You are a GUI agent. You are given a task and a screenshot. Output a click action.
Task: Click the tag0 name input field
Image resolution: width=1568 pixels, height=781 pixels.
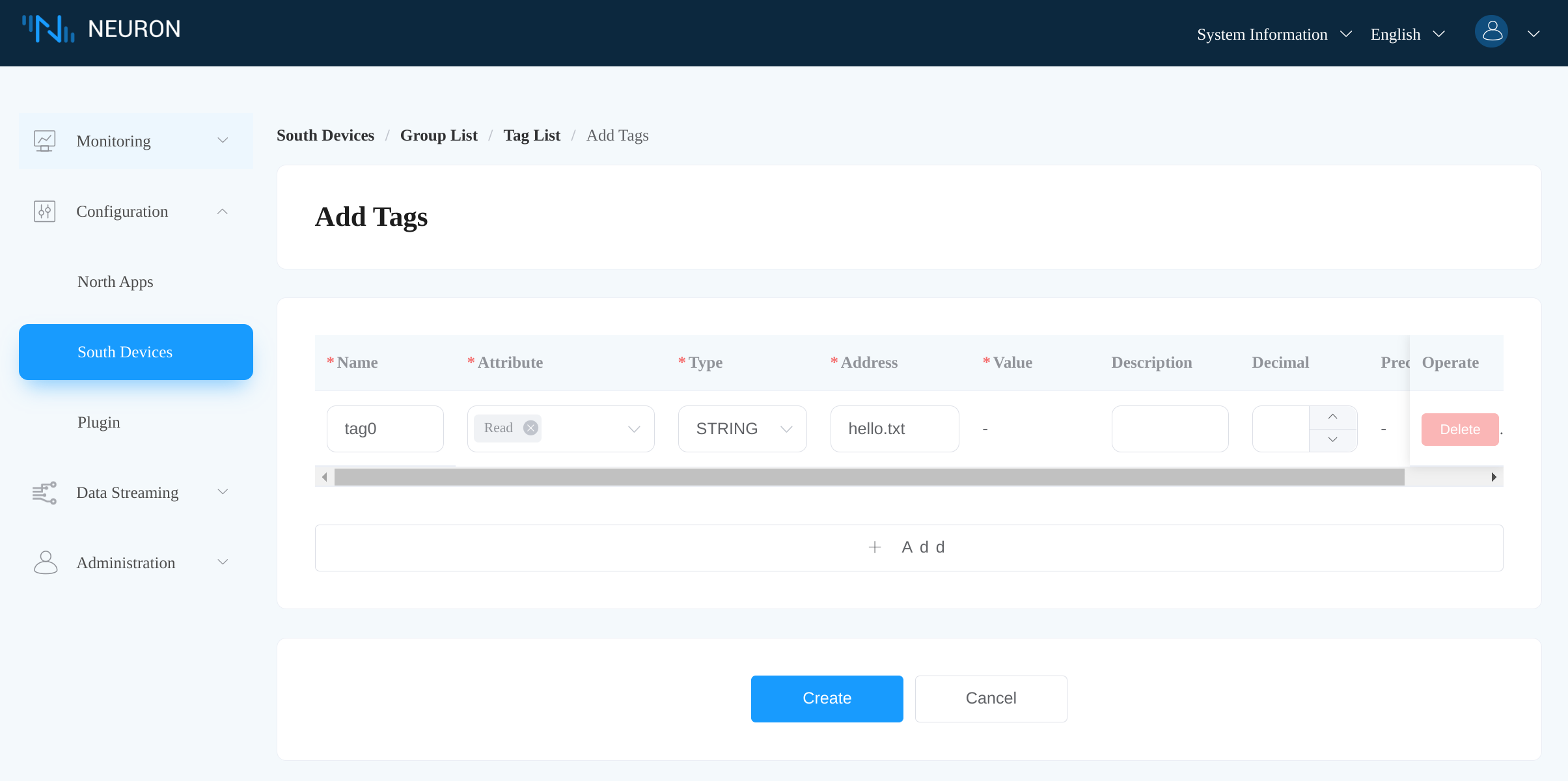coord(385,428)
